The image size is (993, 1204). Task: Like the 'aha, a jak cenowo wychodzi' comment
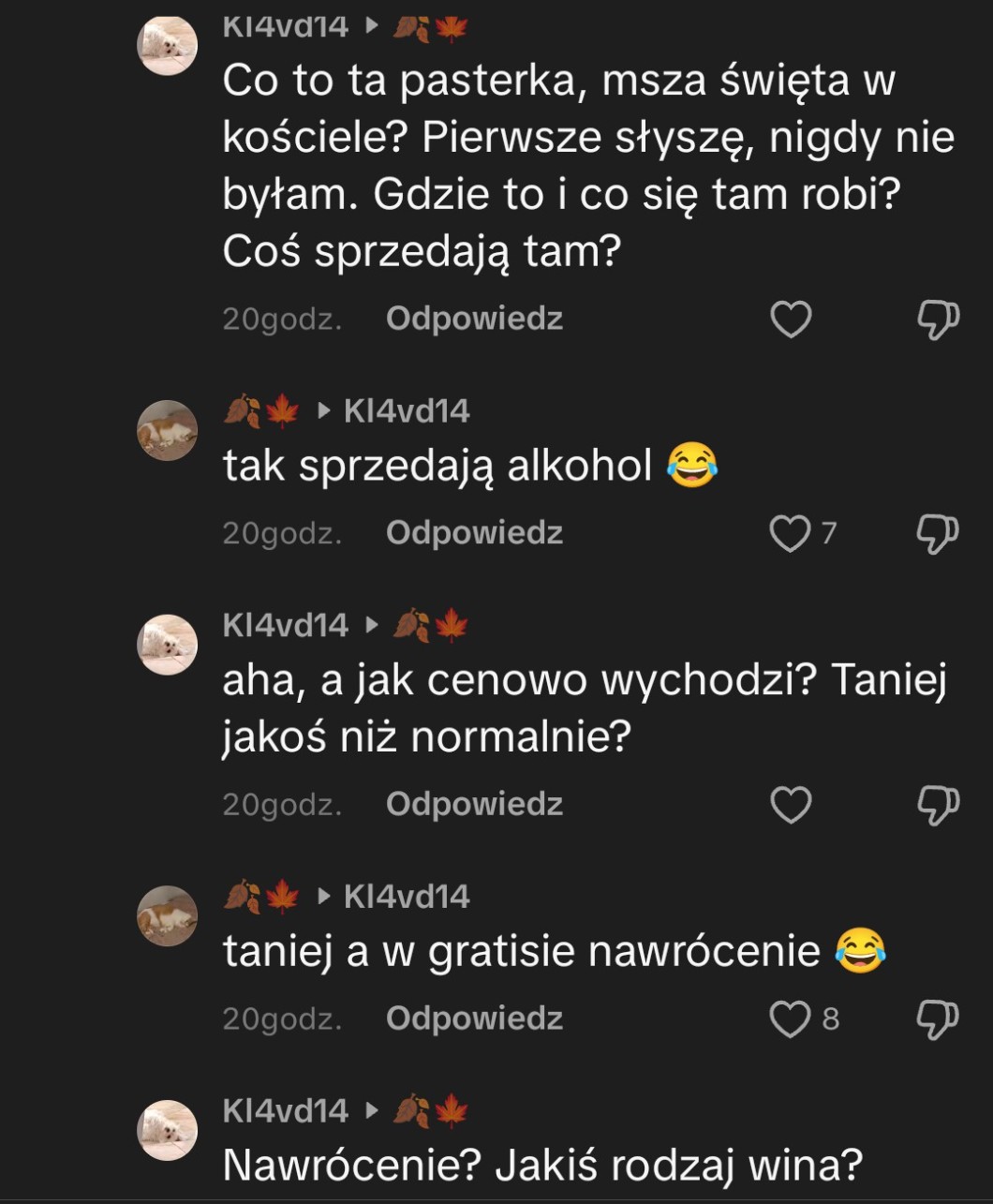coord(790,805)
